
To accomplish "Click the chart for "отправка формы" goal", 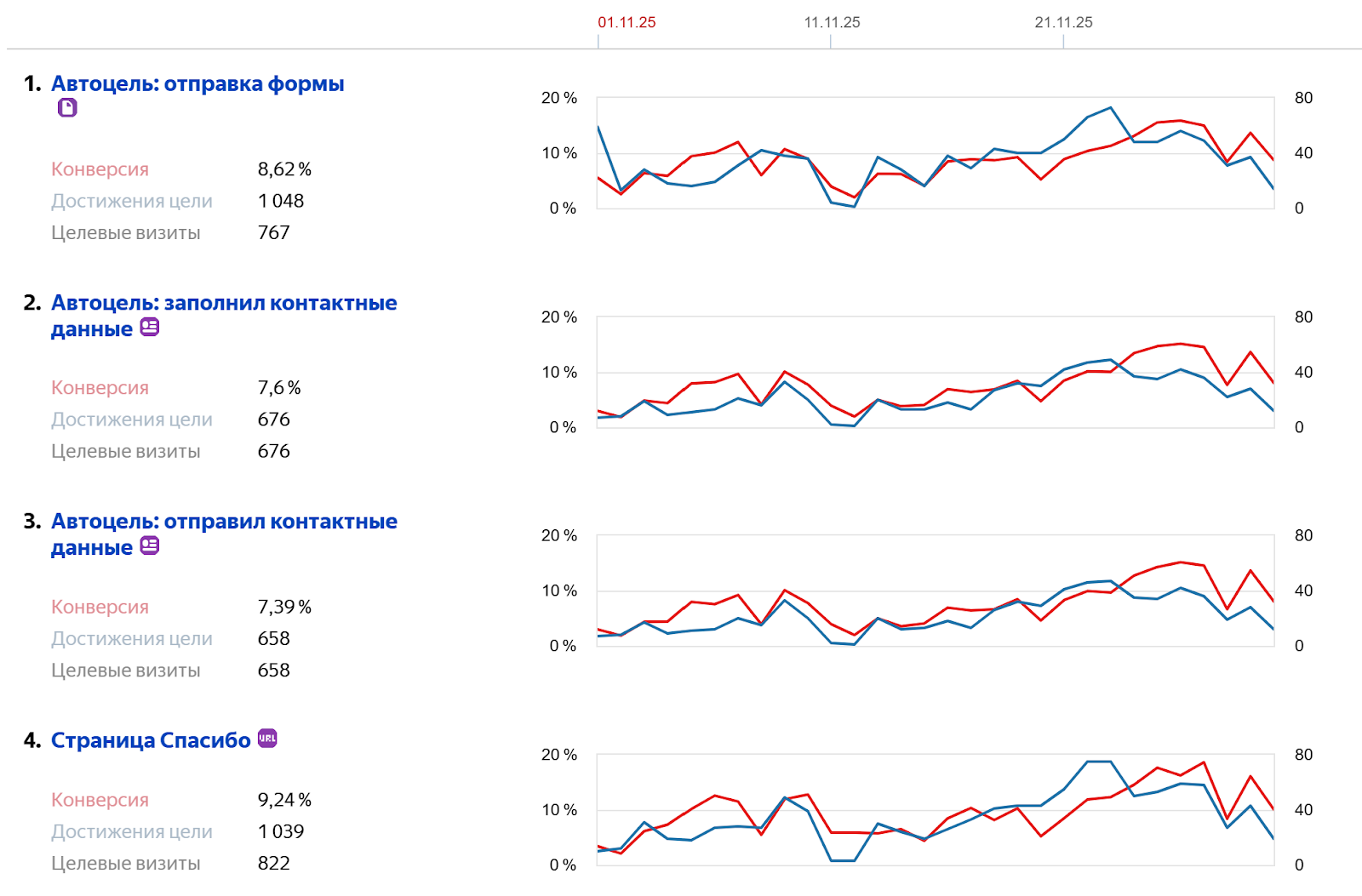I will click(x=935, y=153).
